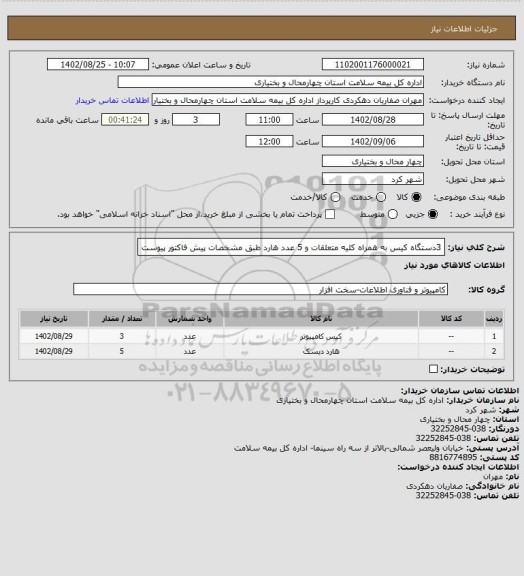Click the response deadline date 1402/08/28 field
The width and height of the screenshot is (524, 576).
point(373,120)
